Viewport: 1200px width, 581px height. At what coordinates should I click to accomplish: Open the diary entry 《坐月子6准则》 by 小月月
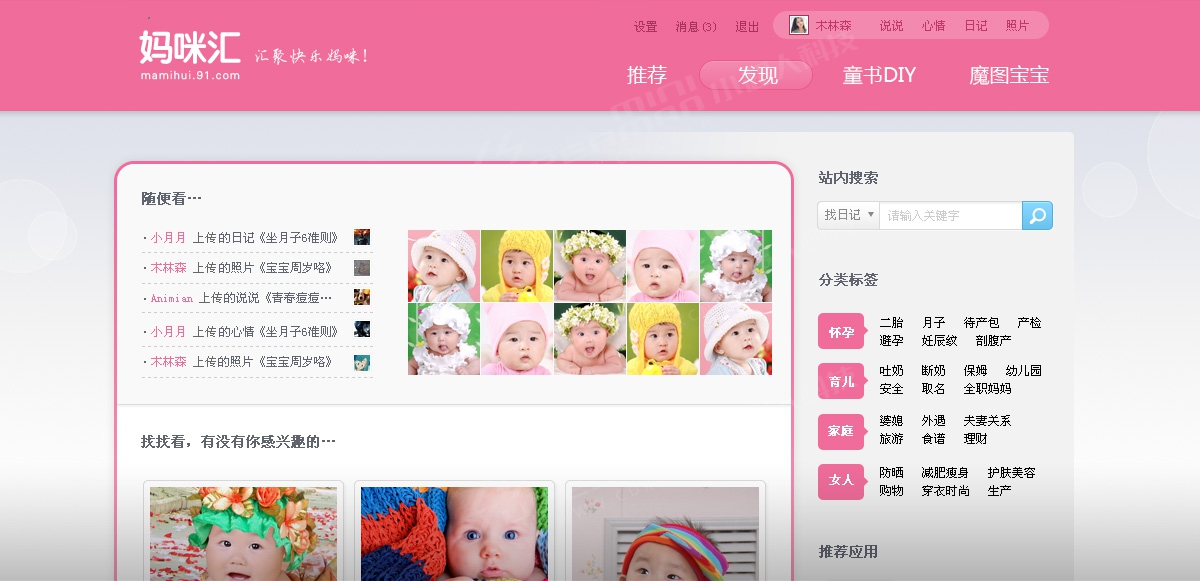point(299,238)
